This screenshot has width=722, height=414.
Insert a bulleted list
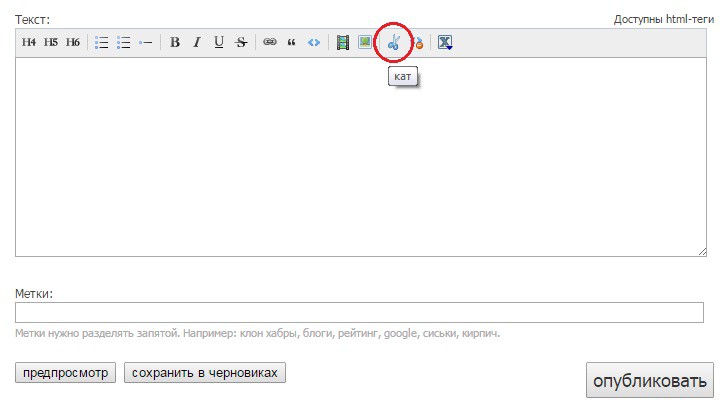tap(101, 43)
